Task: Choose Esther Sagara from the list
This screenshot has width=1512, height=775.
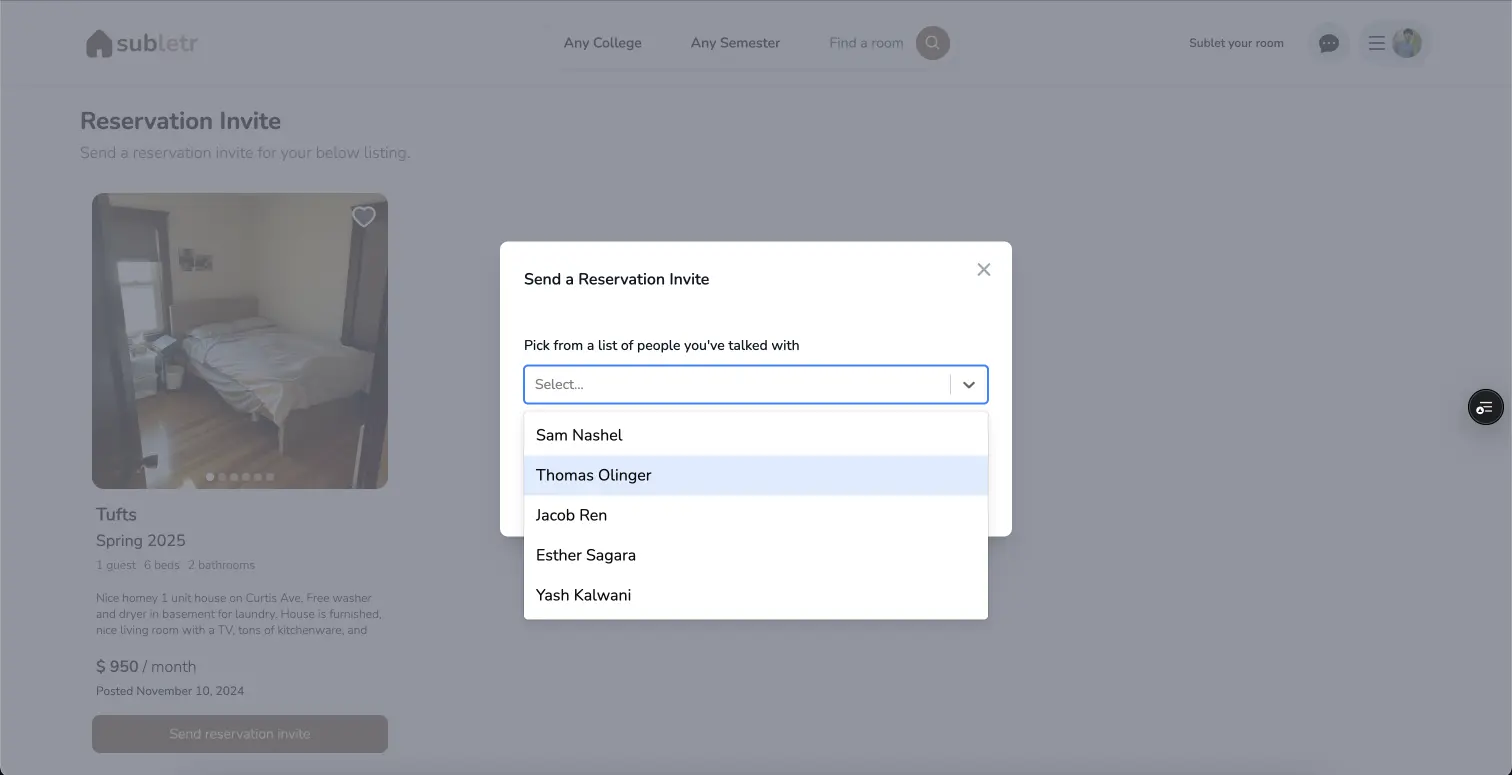Action: tap(756, 555)
